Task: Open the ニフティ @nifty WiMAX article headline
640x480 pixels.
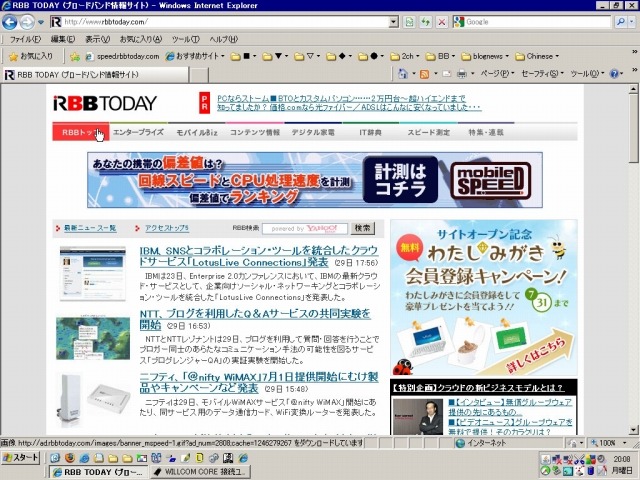Action: tap(259, 382)
